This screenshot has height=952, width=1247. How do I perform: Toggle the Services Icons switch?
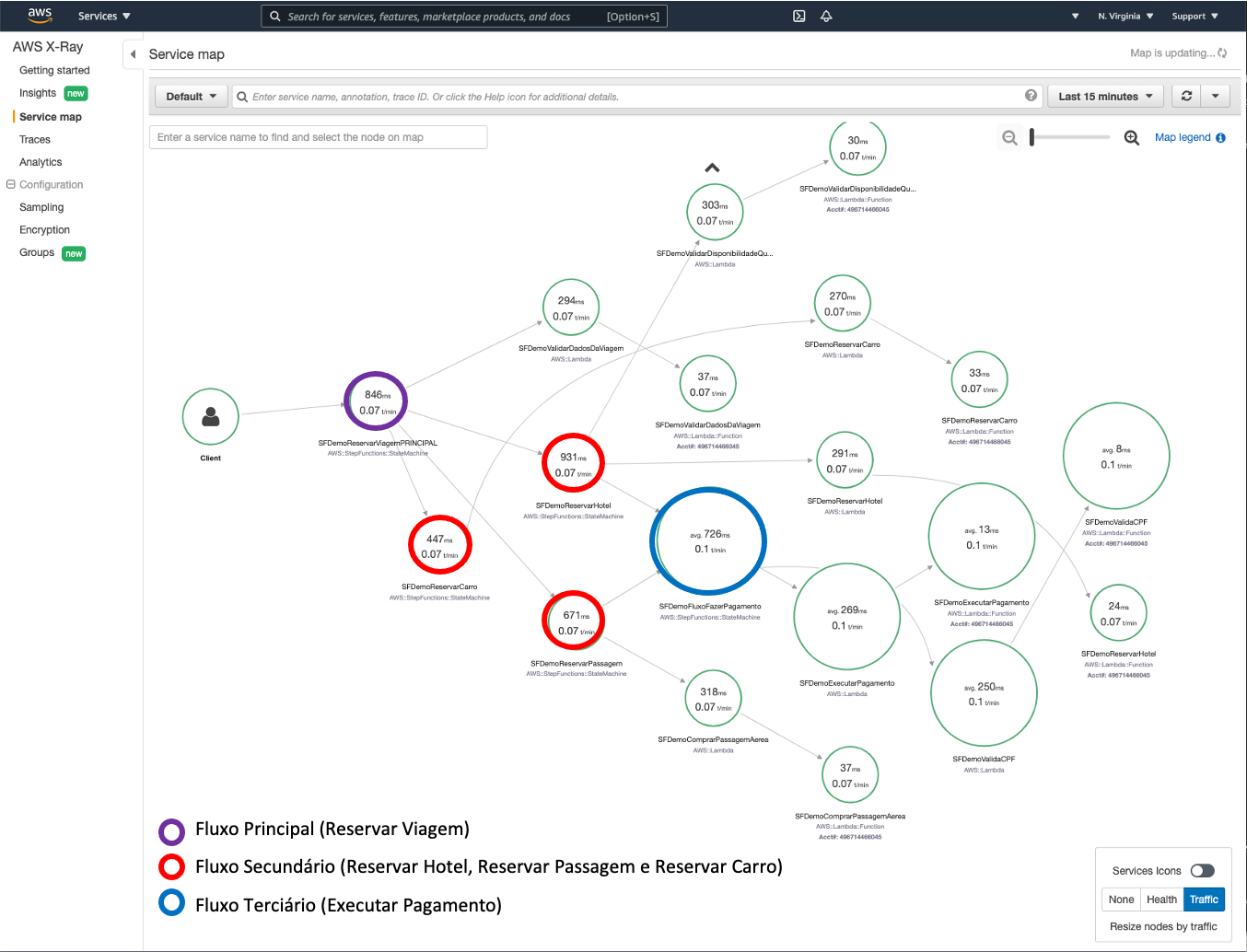(1202, 871)
